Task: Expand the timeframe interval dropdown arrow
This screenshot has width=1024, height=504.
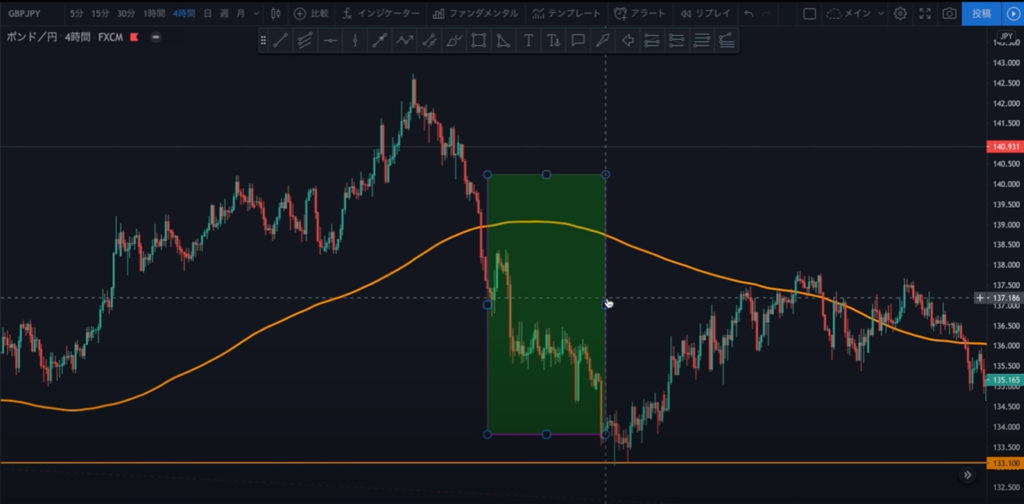Action: 255,14
